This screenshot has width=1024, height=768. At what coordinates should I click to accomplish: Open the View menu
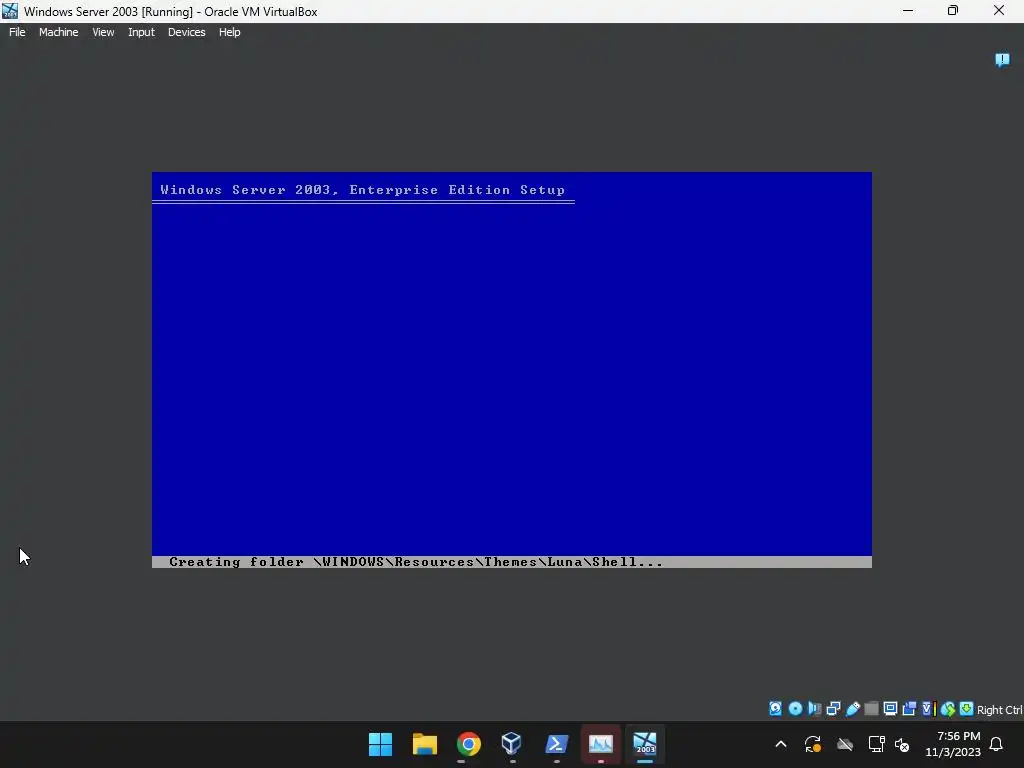tap(103, 32)
